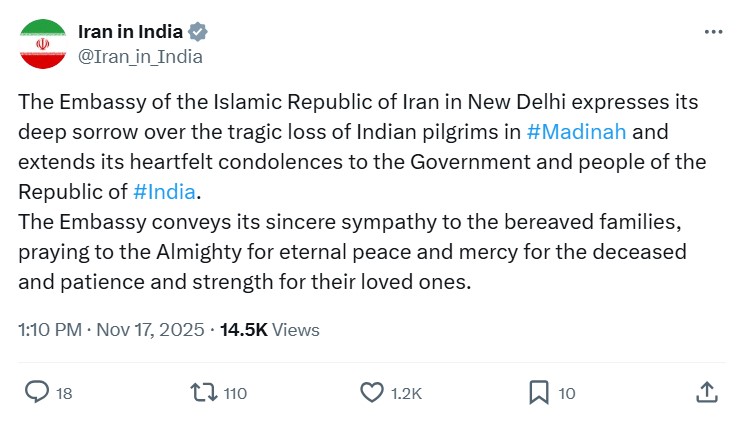
Task: Click the share upload arrow icon
Action: point(706,391)
